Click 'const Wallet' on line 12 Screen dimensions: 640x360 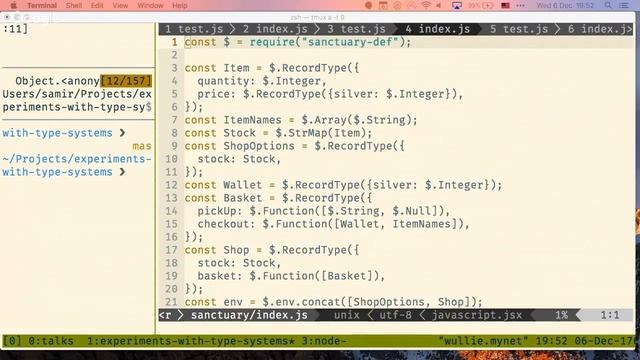pyautogui.click(x=223, y=185)
